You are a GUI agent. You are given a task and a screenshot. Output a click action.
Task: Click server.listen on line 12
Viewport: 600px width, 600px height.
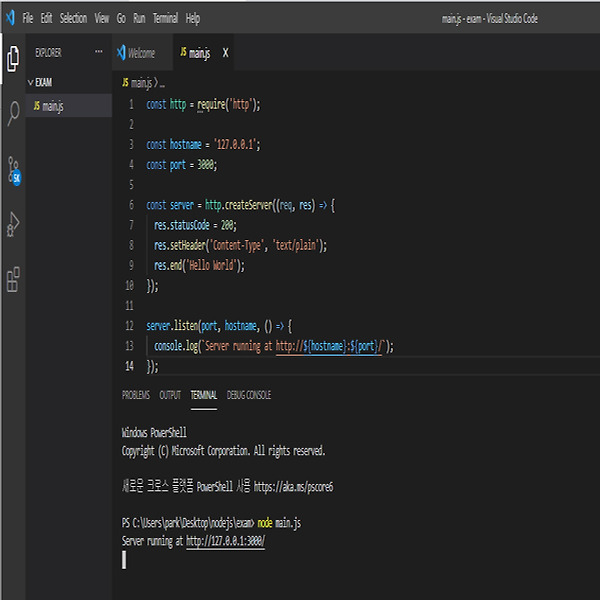coord(172,326)
